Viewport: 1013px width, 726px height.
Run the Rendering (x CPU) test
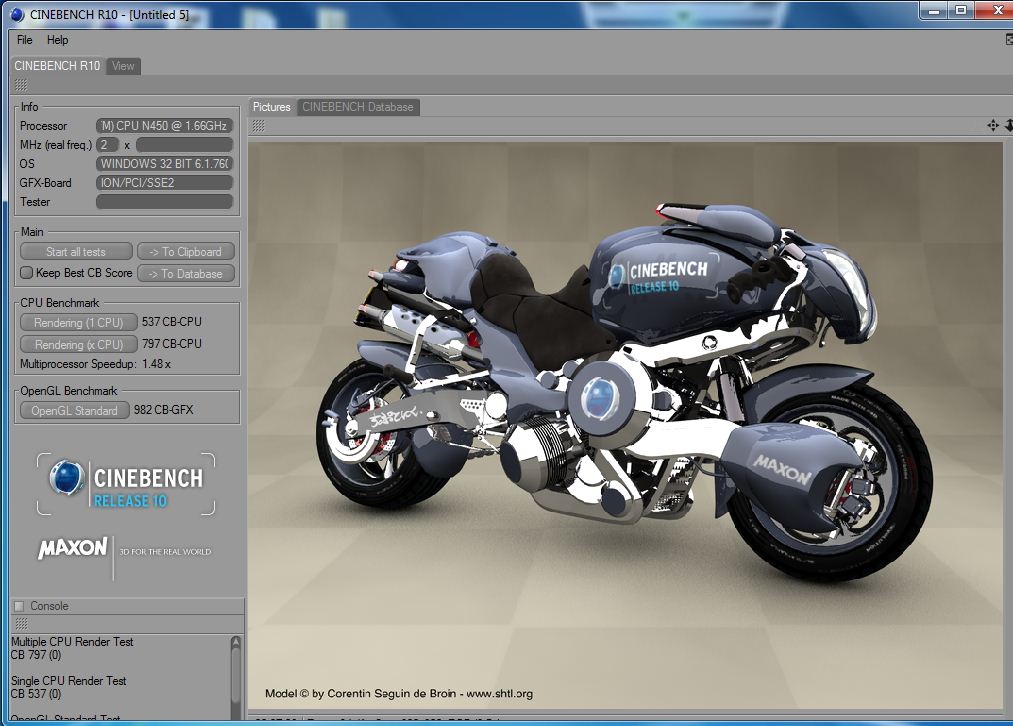click(79, 344)
